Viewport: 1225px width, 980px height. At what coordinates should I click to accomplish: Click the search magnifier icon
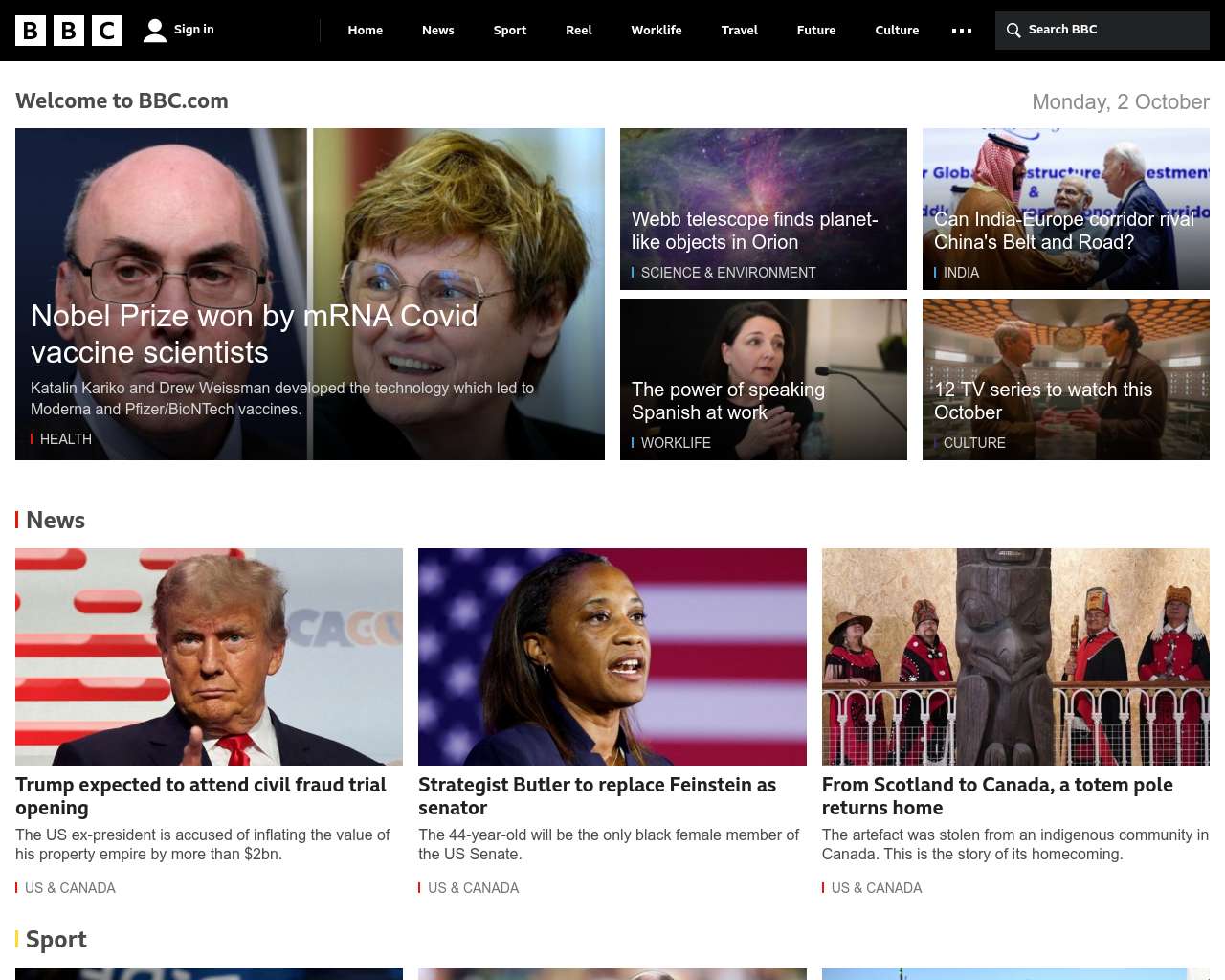[1013, 31]
